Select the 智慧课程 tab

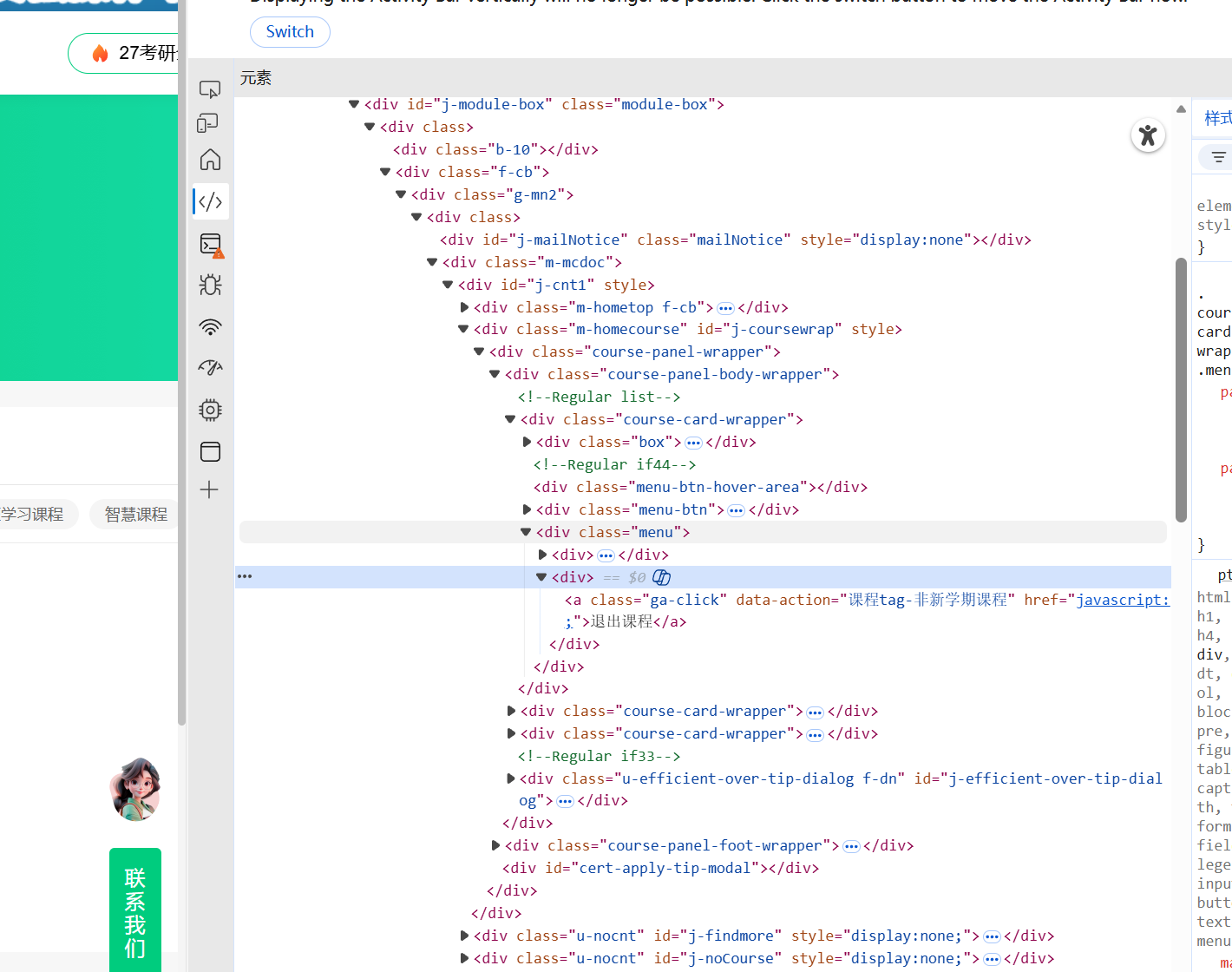pos(135,515)
